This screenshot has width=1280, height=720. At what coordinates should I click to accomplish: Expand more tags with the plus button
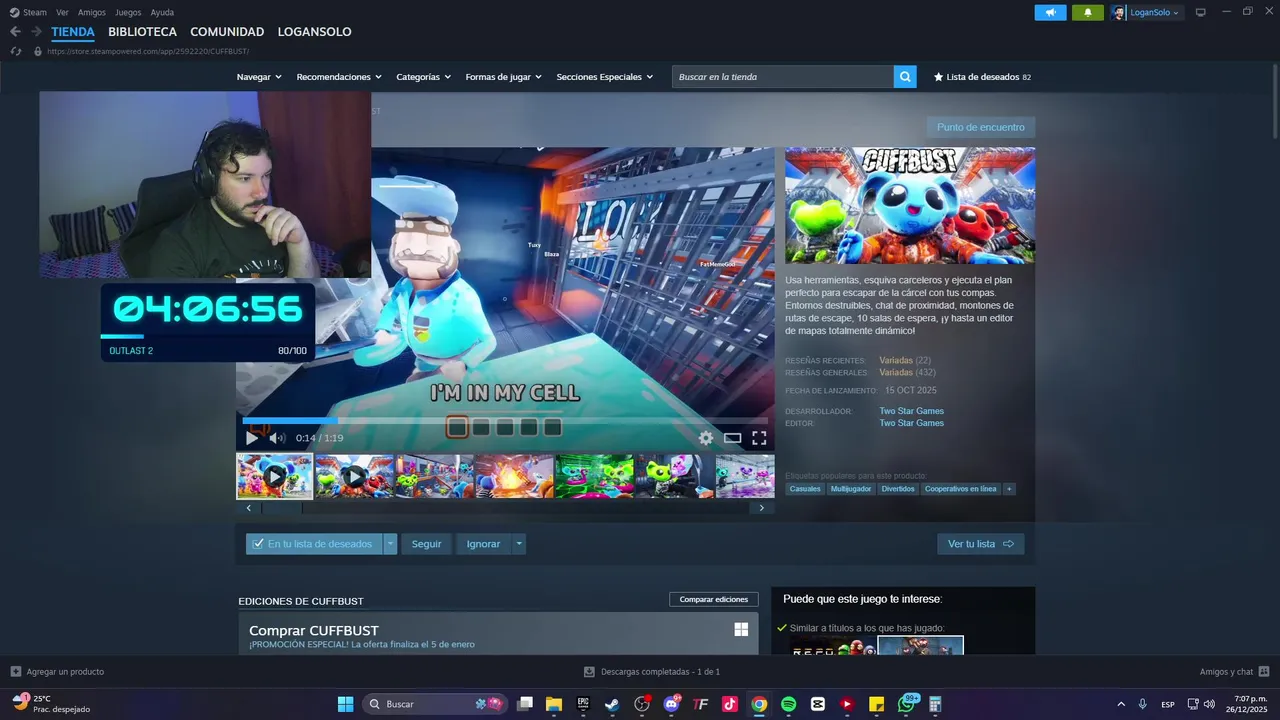[1009, 489]
